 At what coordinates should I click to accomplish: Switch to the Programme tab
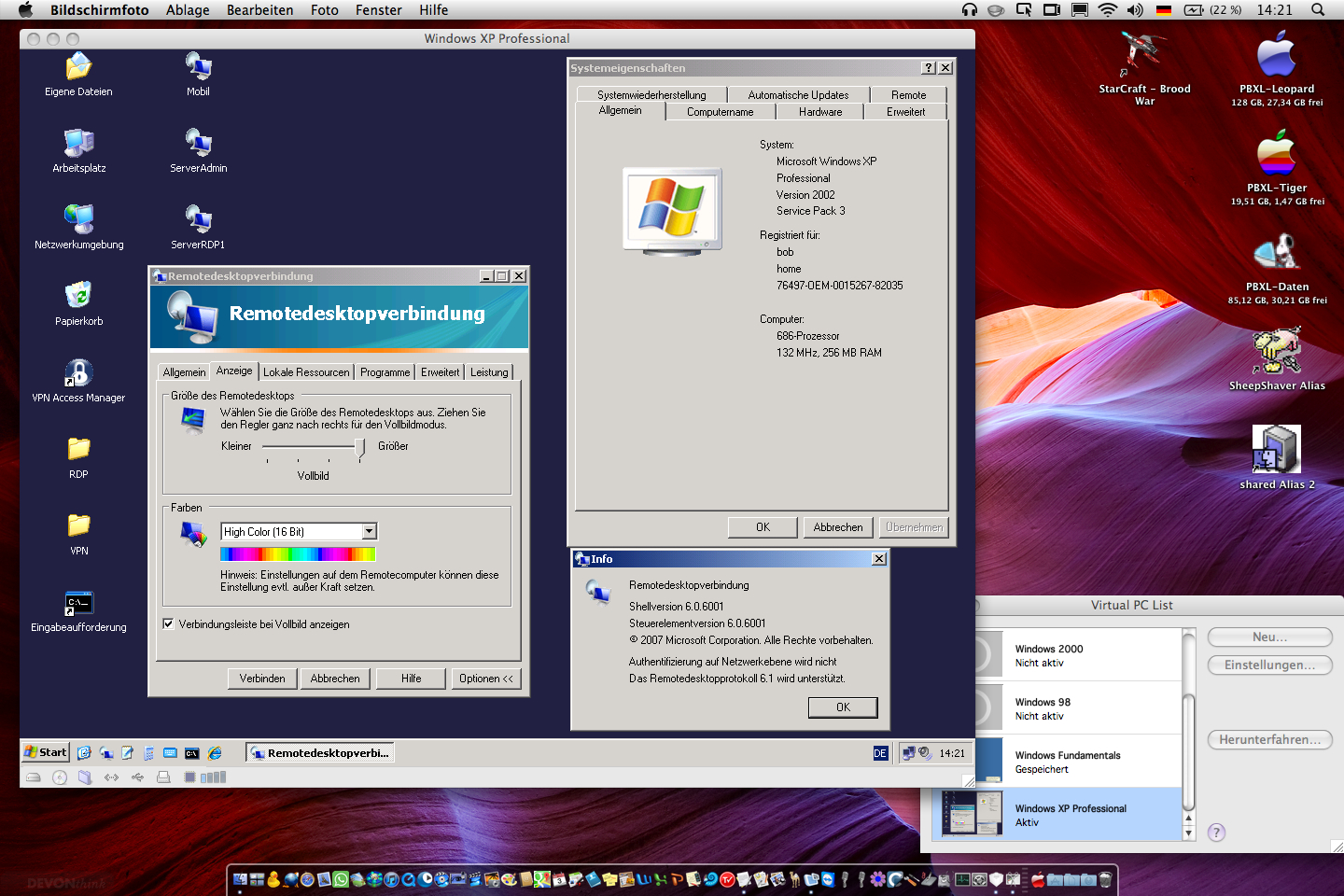(385, 371)
